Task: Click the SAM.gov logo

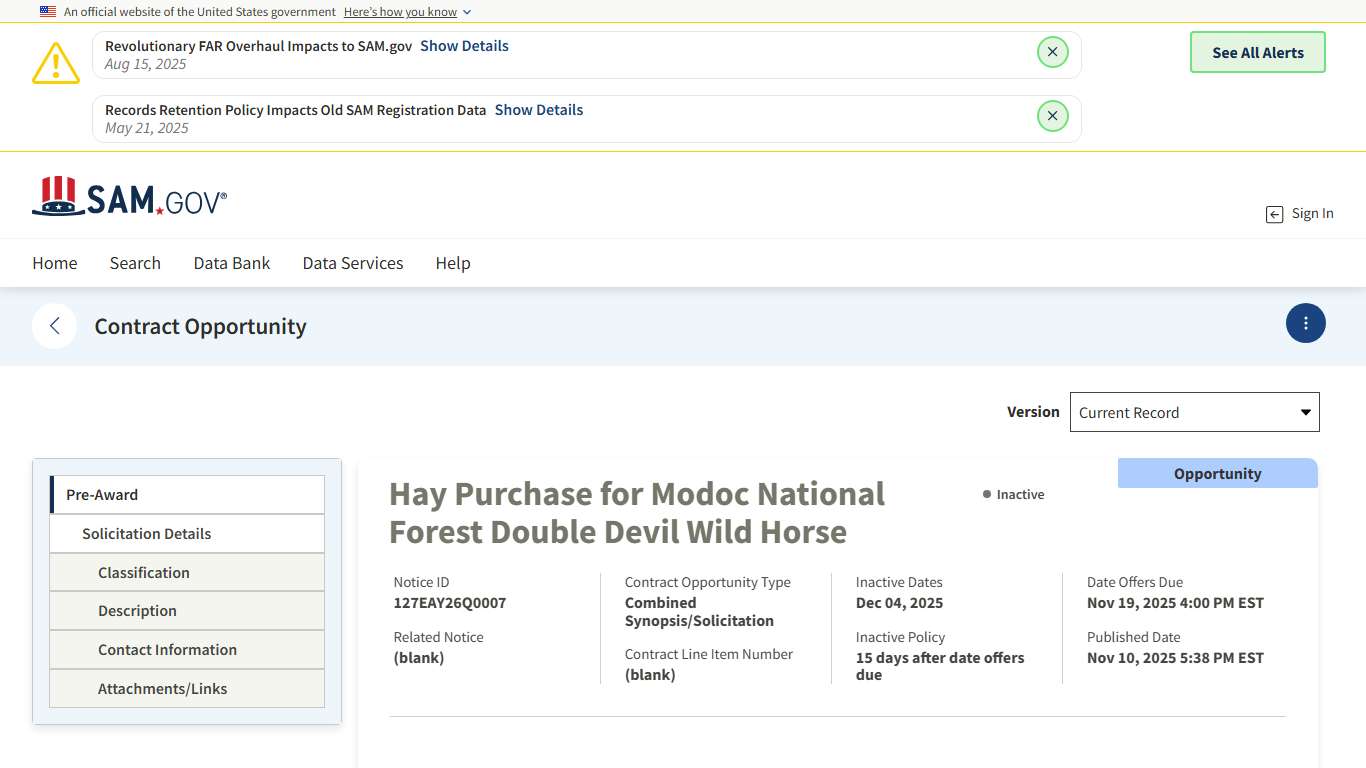Action: coord(130,197)
